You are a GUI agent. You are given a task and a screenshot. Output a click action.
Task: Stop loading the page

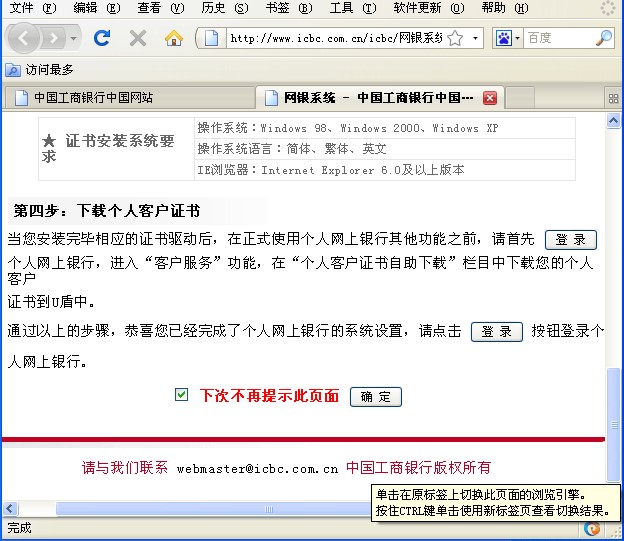pos(138,38)
